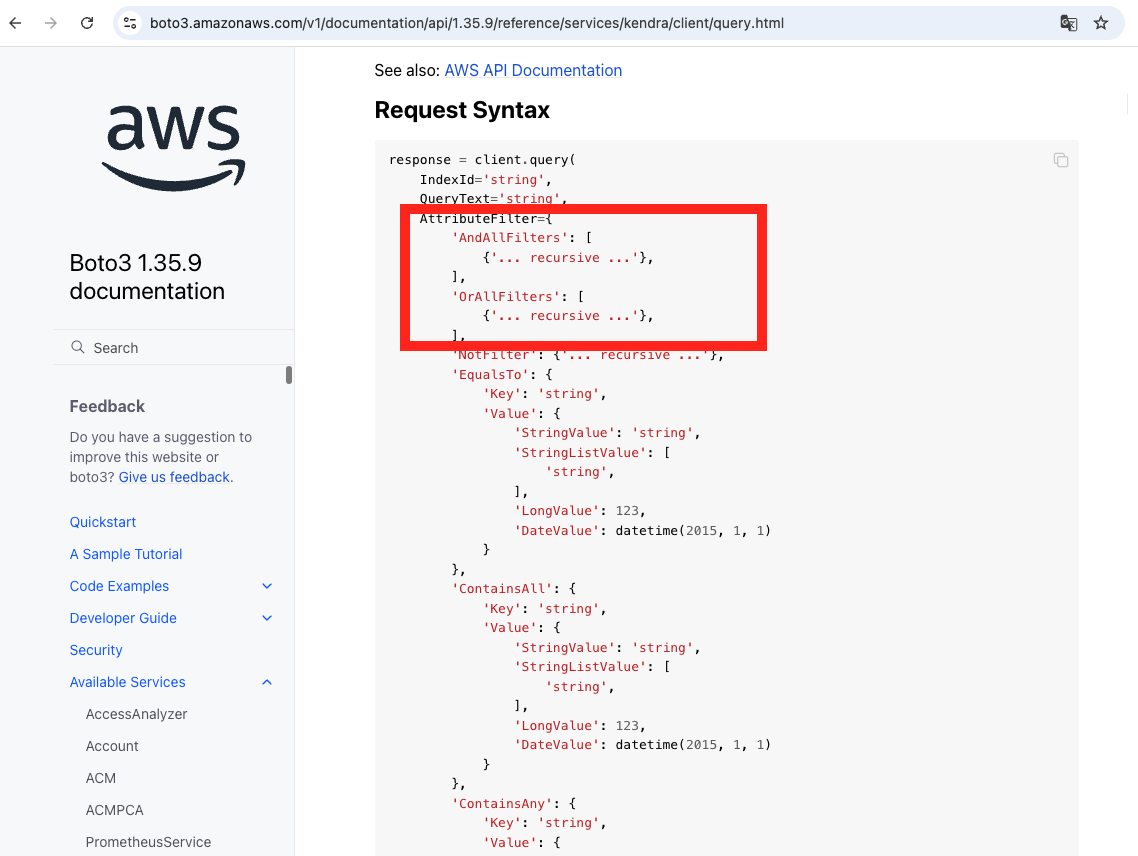1138x856 pixels.
Task: Expand Developer Guide chevron
Action: pos(267,618)
